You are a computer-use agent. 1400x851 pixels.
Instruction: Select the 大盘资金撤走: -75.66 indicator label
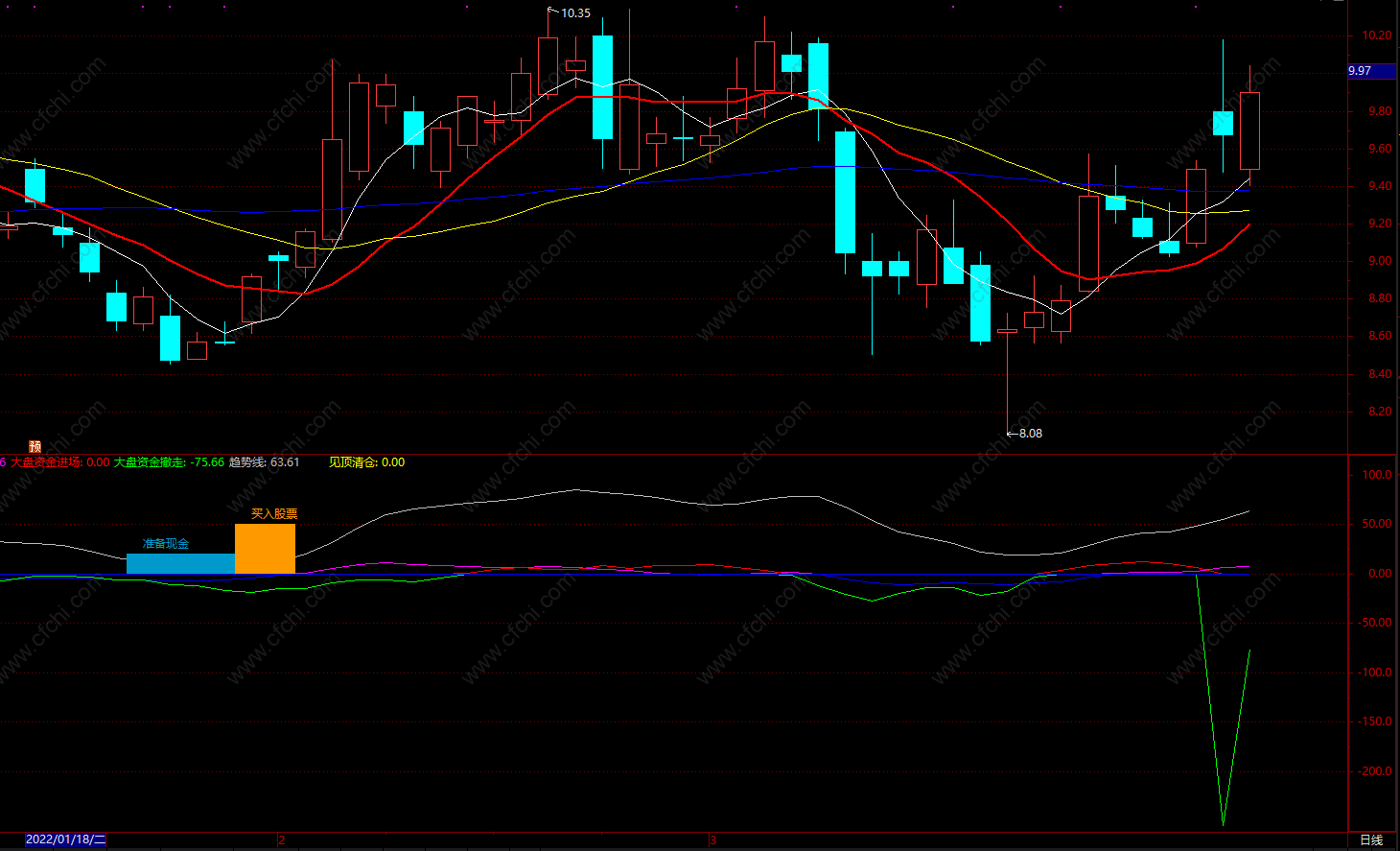[169, 462]
